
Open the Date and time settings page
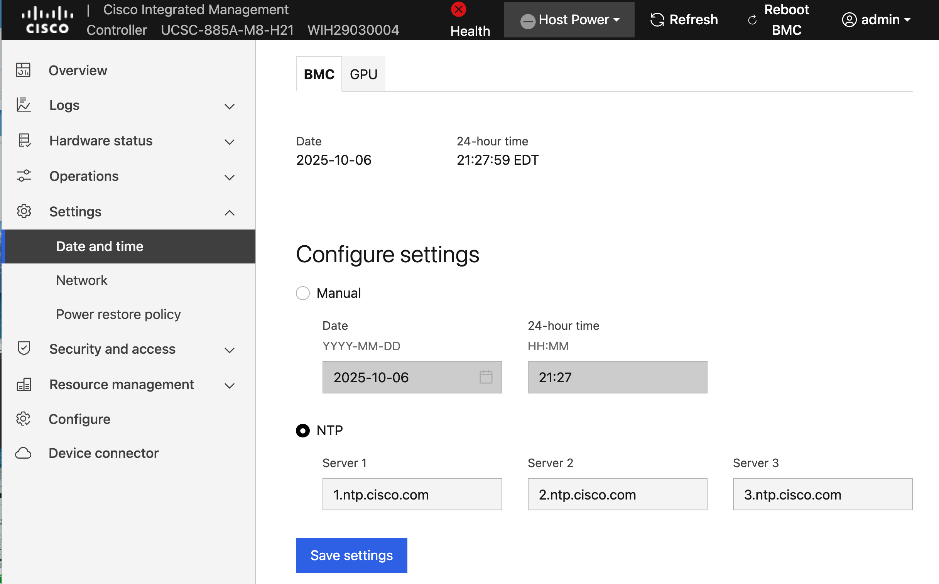100,246
